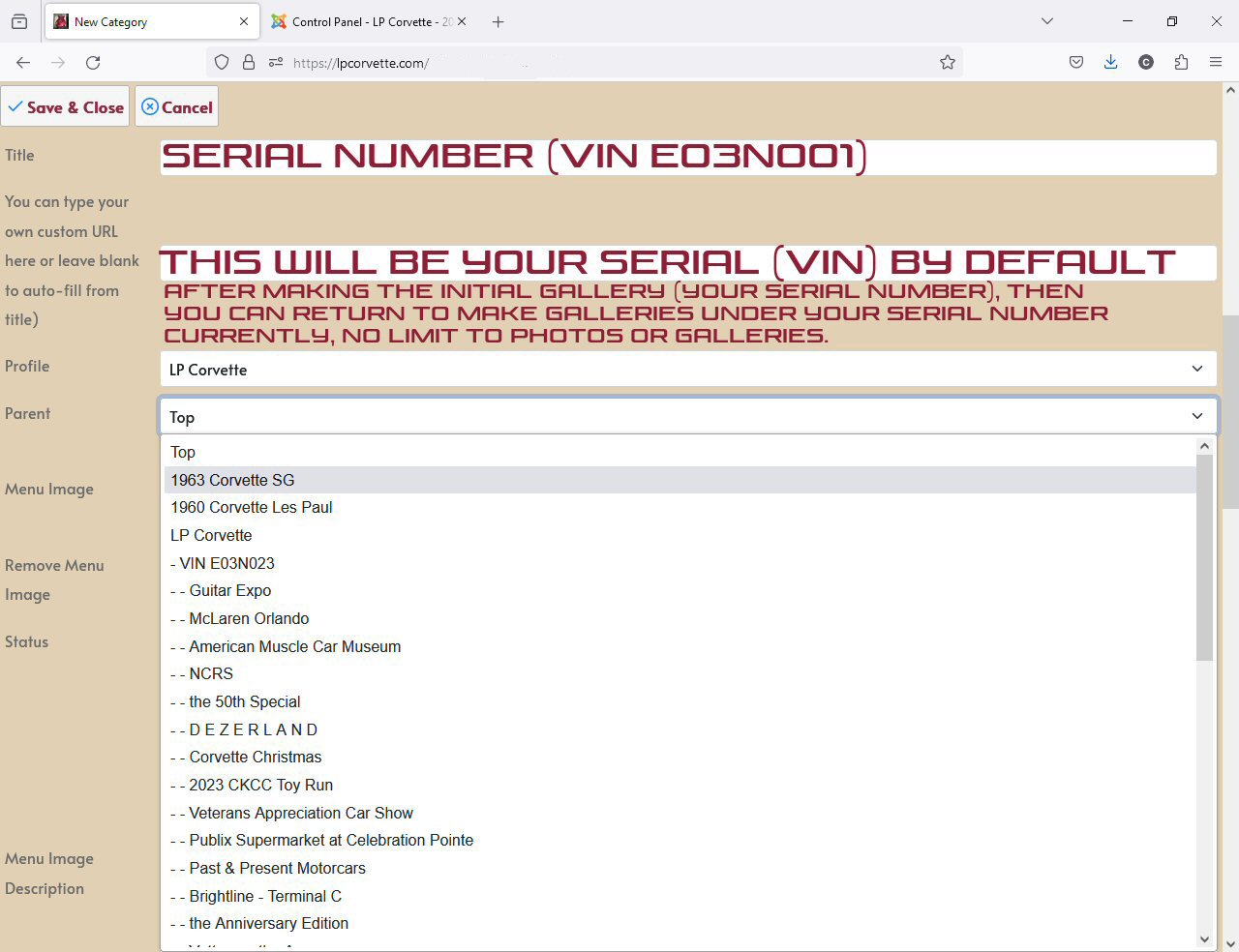Image resolution: width=1239 pixels, height=952 pixels.
Task: Switch to the New Category tab
Action: pyautogui.click(x=152, y=21)
